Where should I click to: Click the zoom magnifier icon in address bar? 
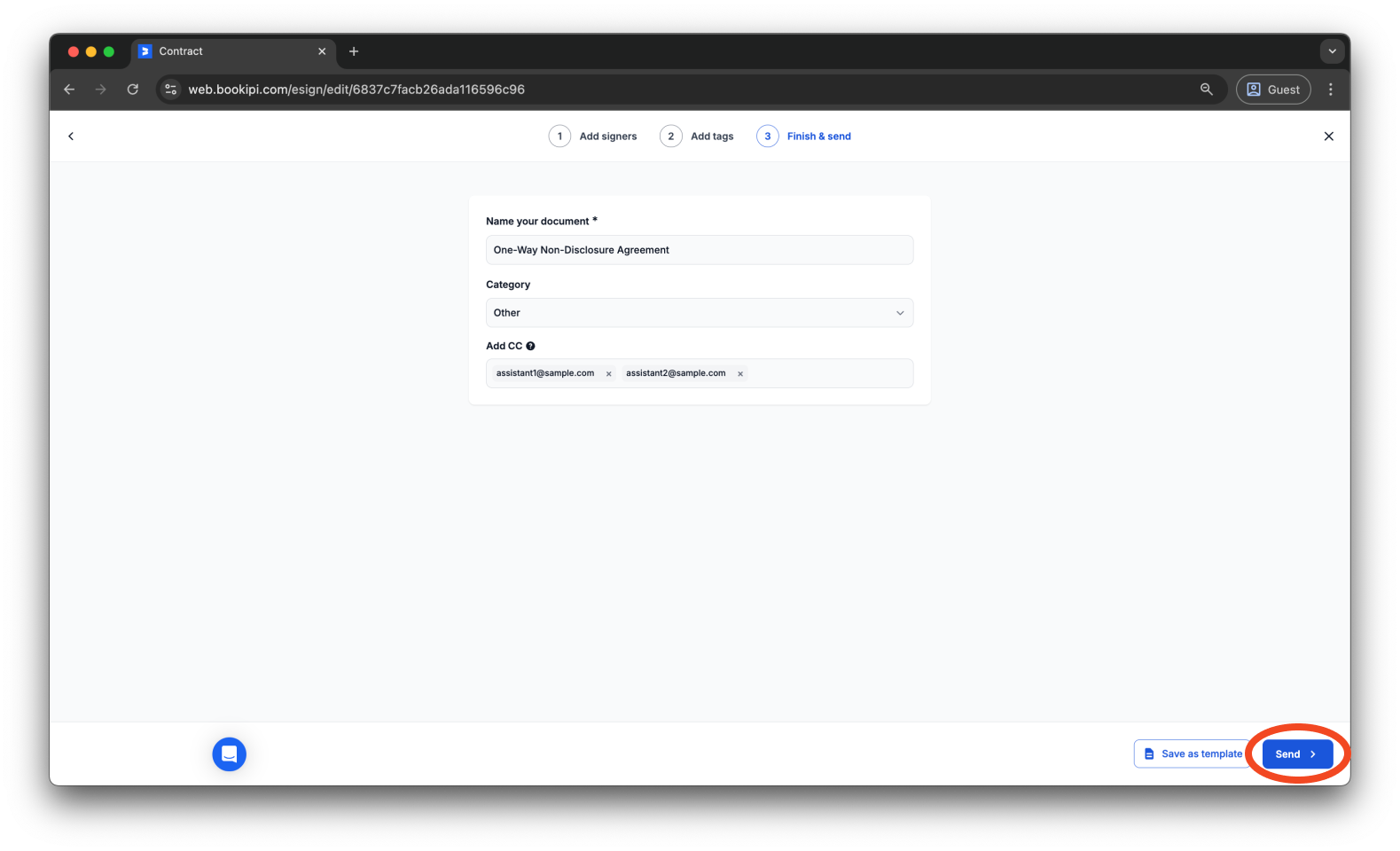click(1207, 90)
